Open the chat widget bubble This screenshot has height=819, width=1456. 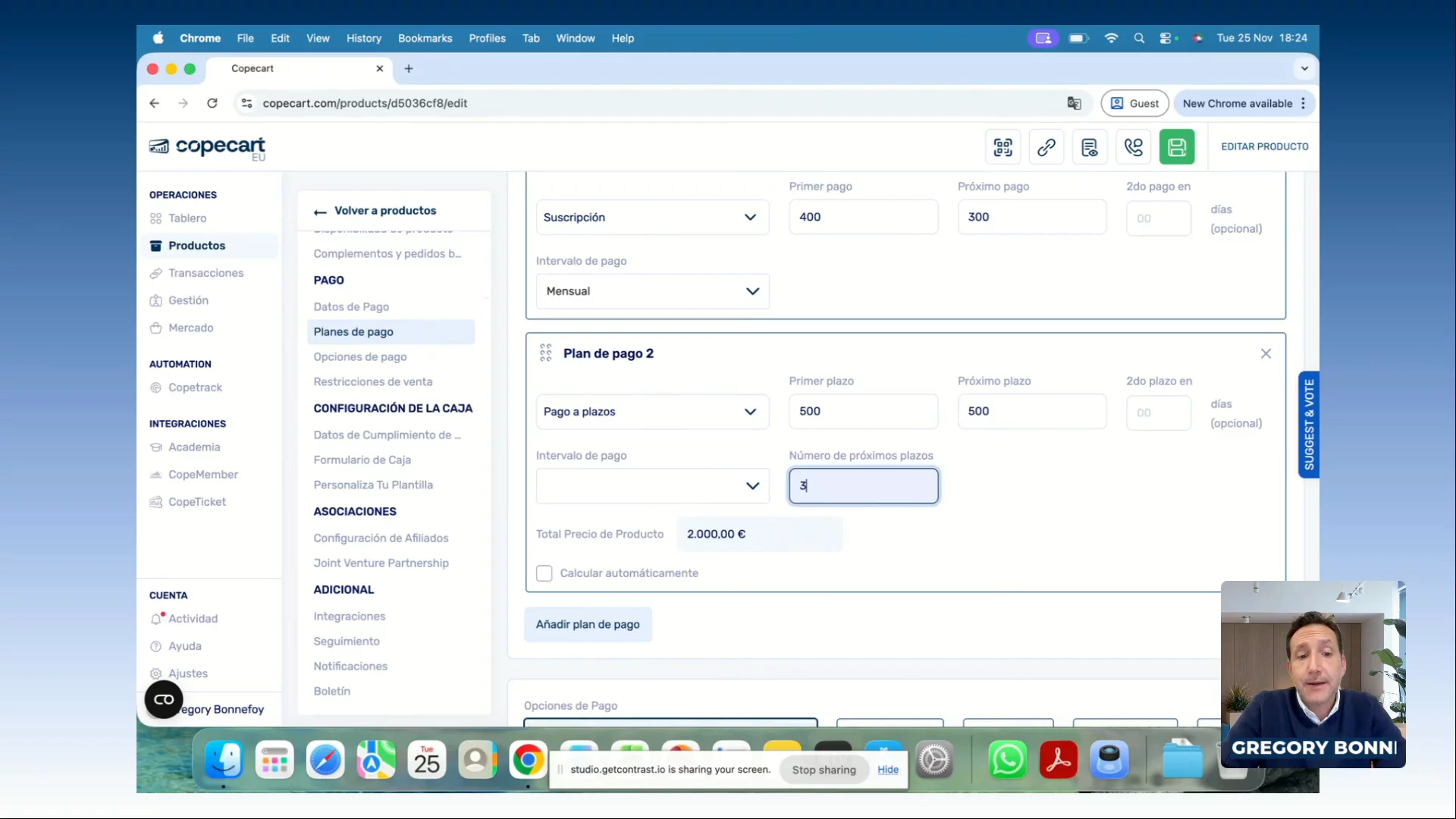click(x=164, y=699)
